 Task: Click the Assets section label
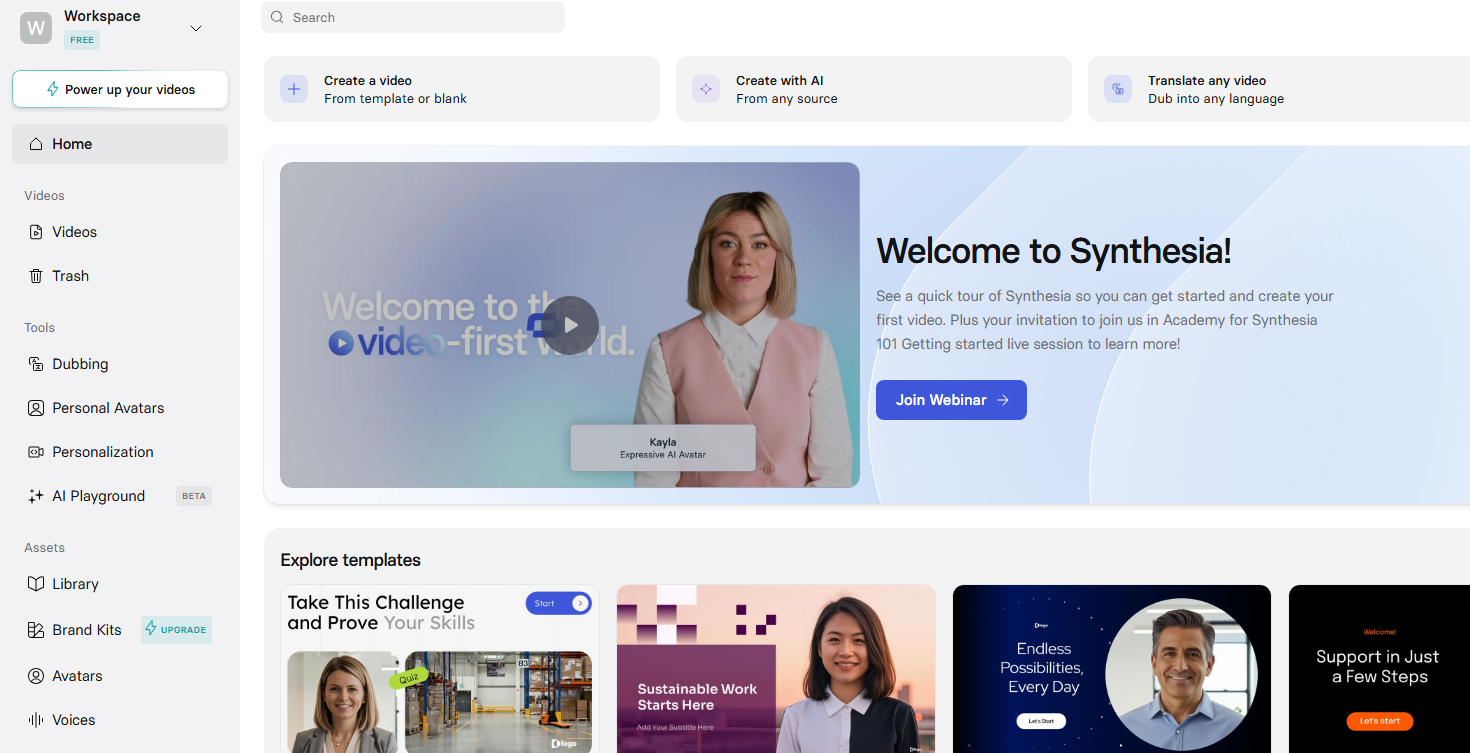coord(45,548)
